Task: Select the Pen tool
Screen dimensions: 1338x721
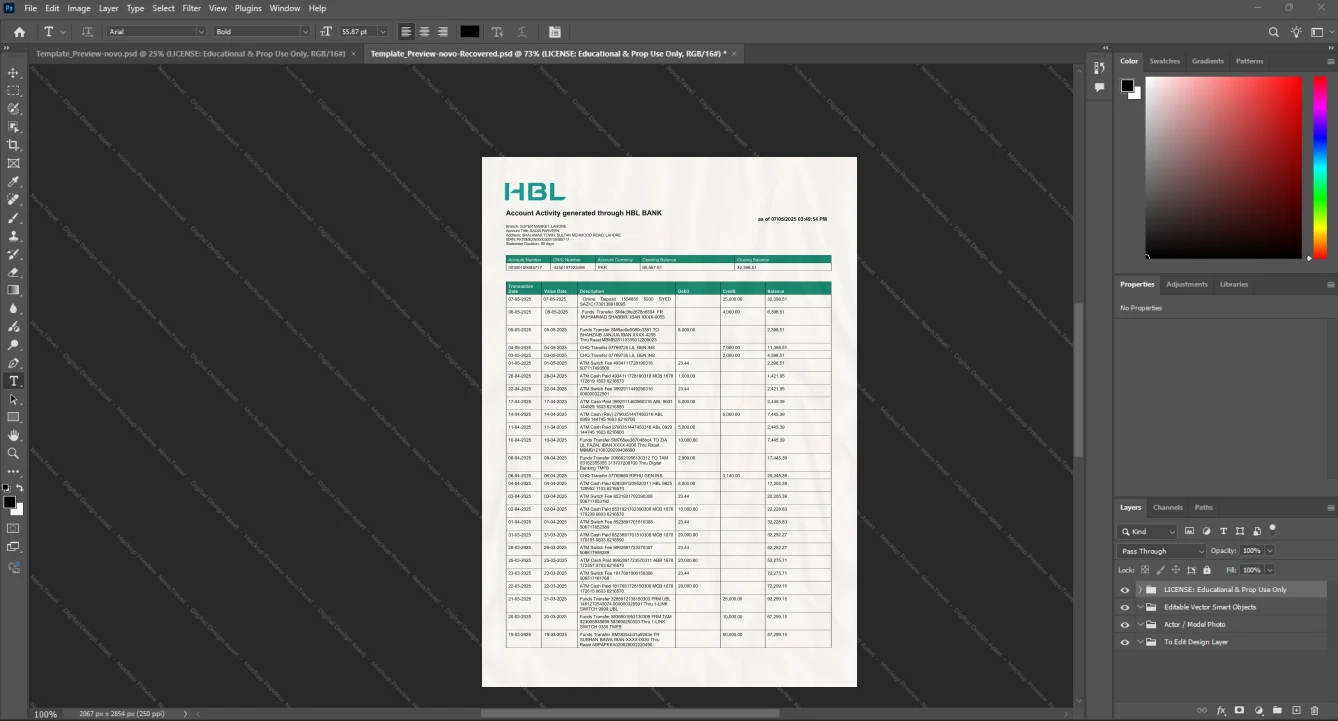Action: tap(14, 363)
